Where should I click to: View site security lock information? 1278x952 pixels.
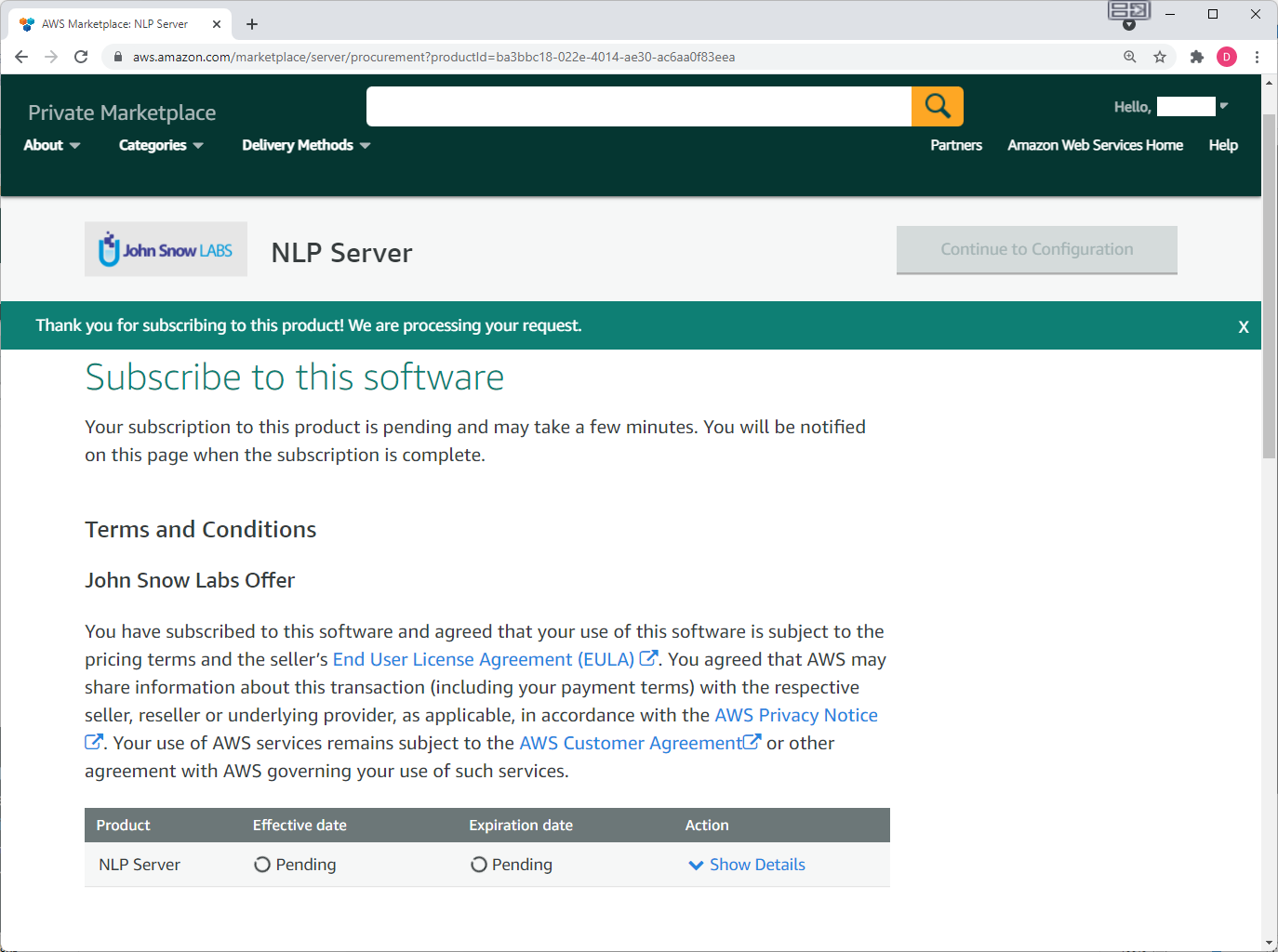tap(118, 57)
